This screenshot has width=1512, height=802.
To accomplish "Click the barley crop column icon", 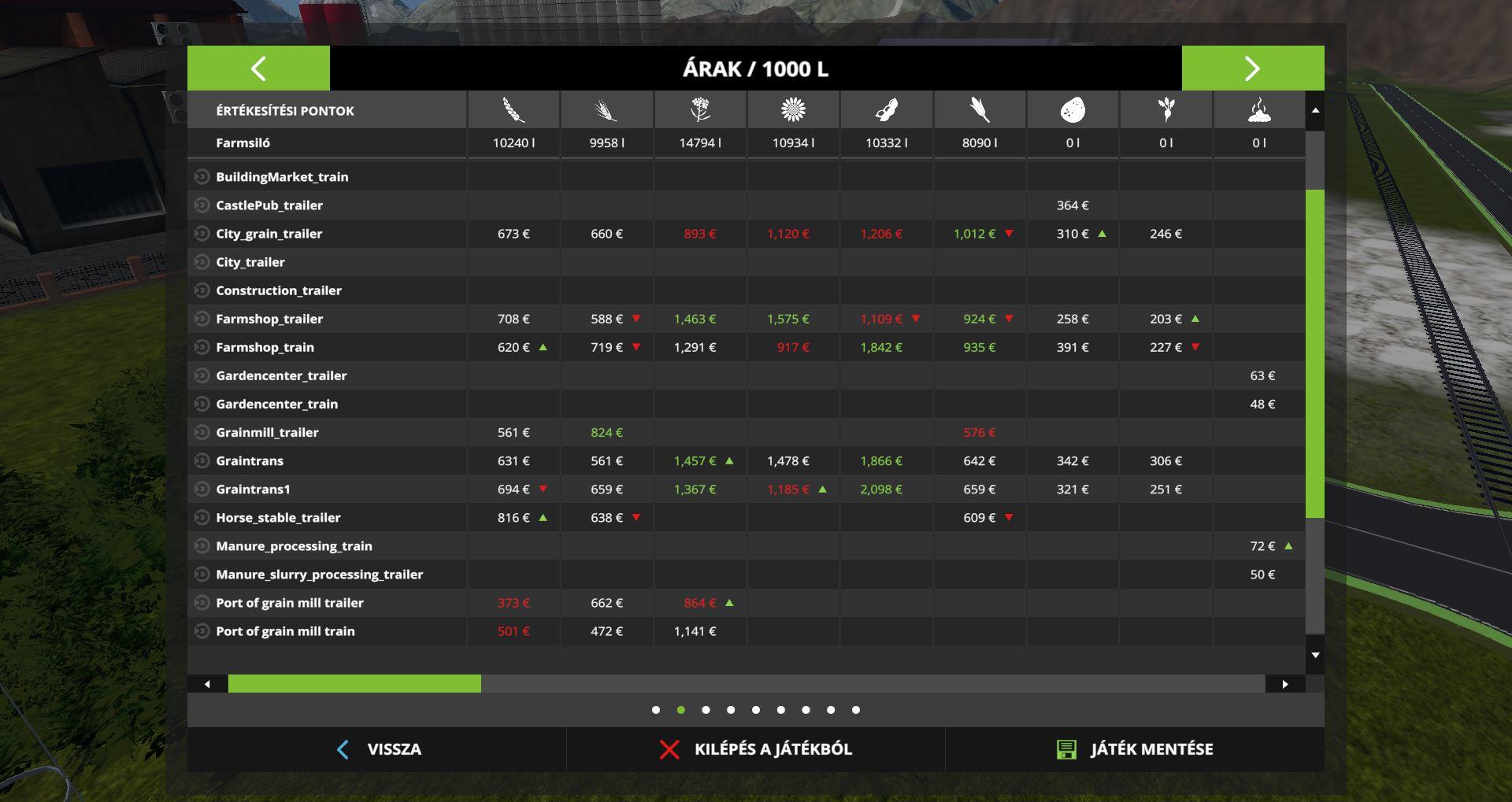I will (606, 110).
